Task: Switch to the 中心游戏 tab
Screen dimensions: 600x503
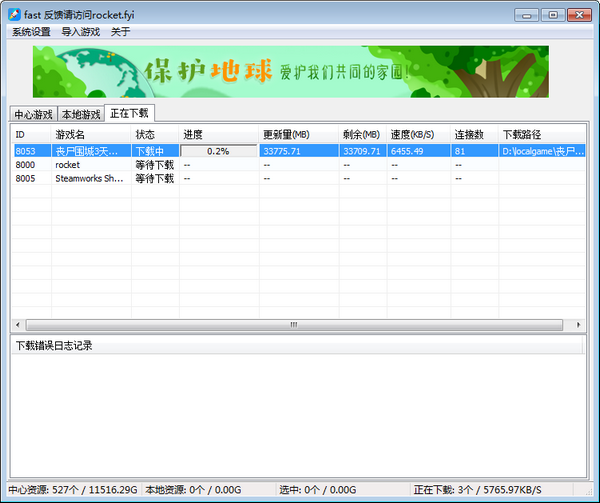Action: click(x=32, y=114)
